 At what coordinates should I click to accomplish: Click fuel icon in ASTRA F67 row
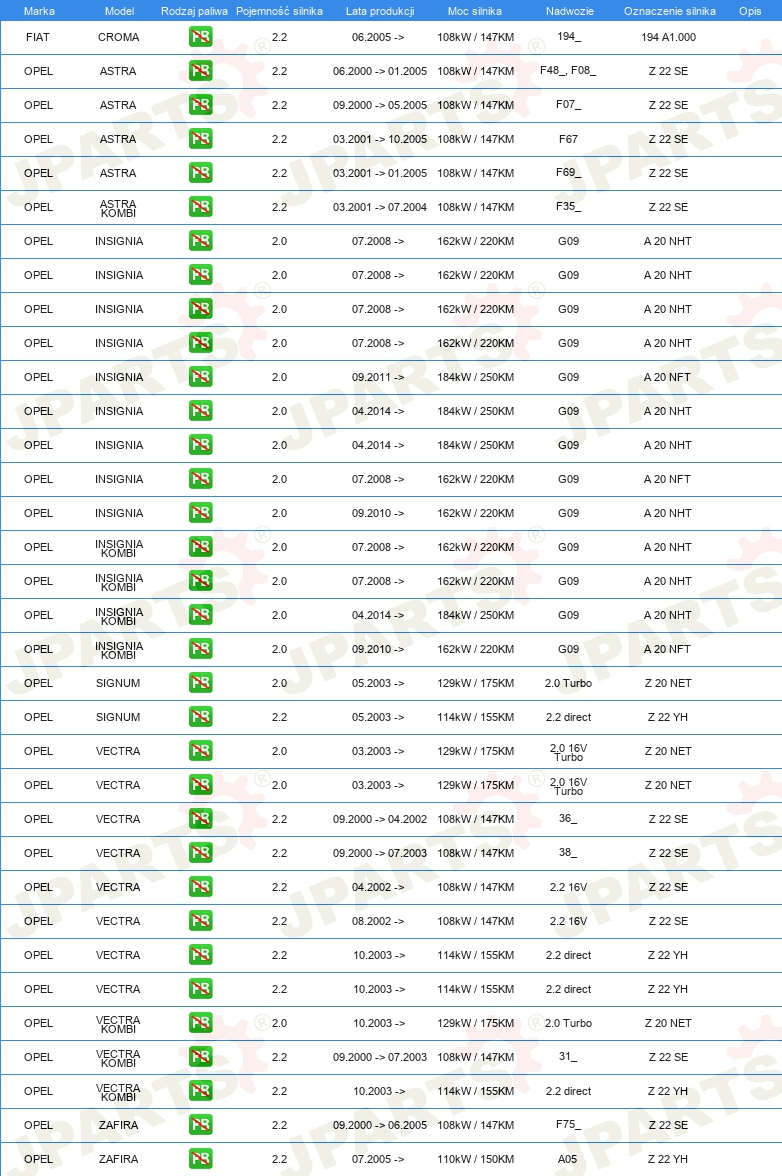point(200,139)
